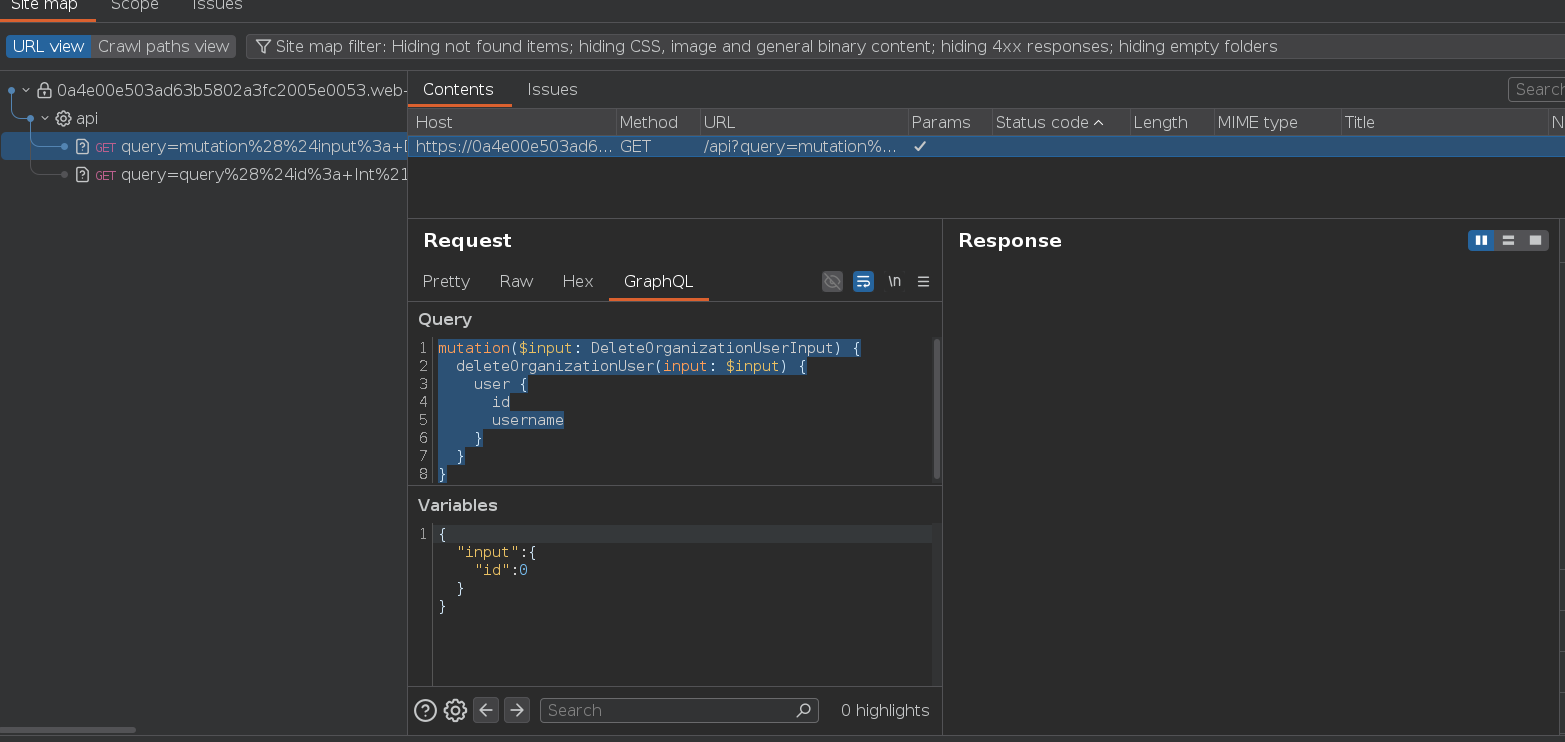
Task: Sort by Status code column header
Action: [x=1059, y=122]
